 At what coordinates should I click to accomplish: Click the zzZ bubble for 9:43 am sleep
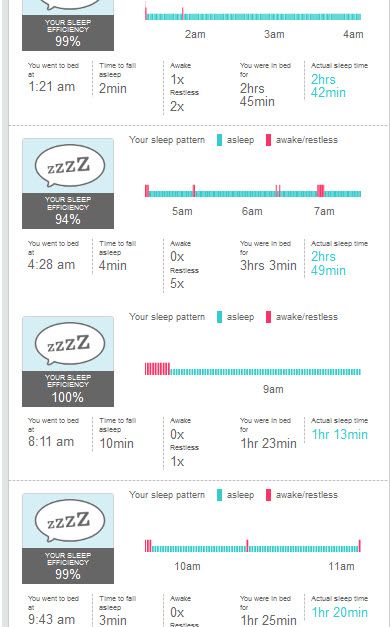[x=70, y=520]
